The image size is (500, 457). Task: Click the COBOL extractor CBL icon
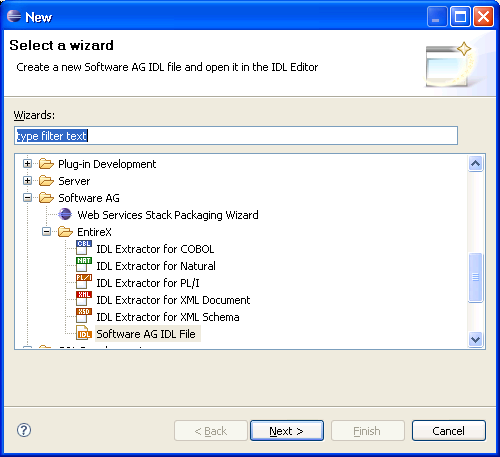tap(84, 248)
